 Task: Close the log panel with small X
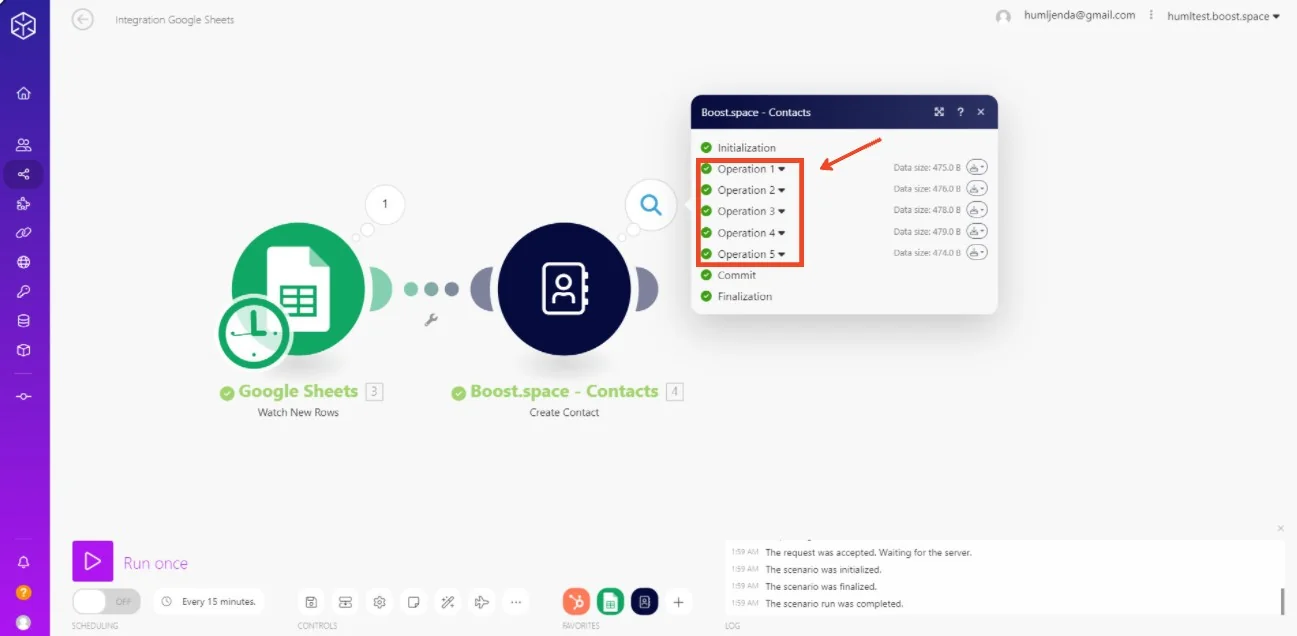coord(1280,528)
